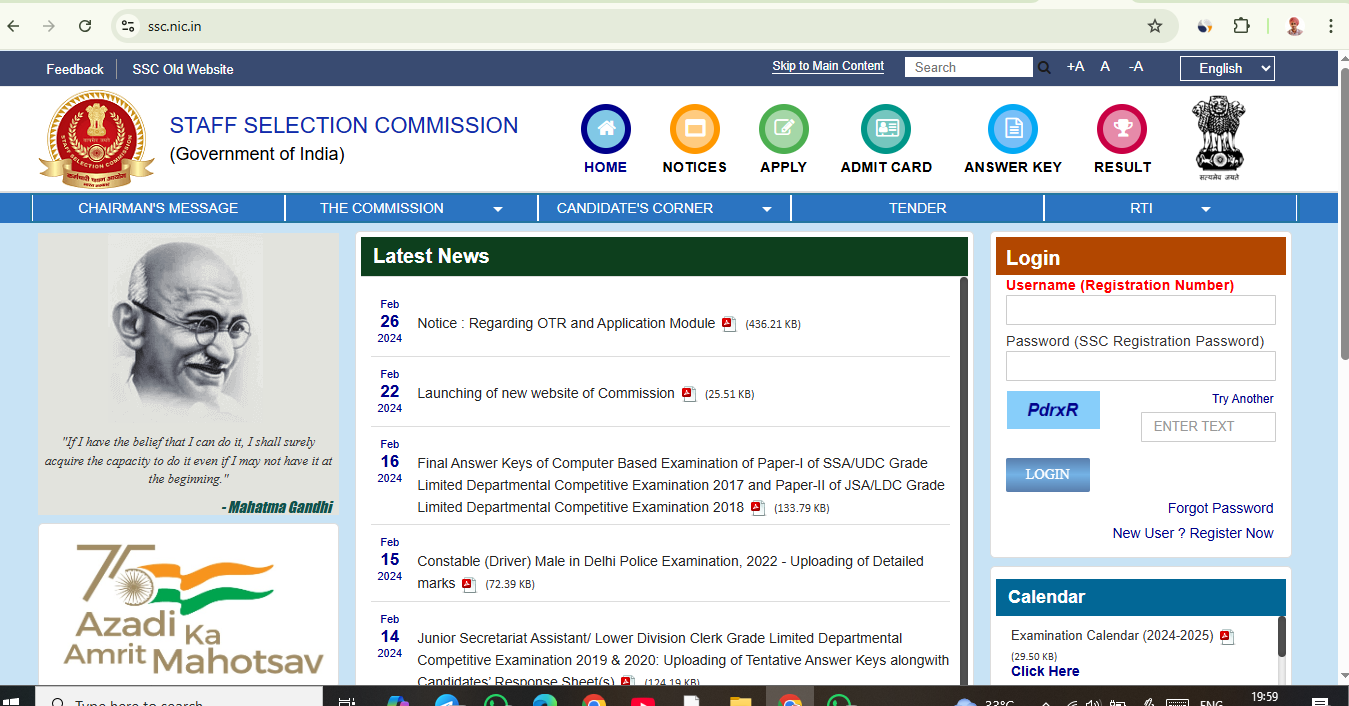Open PDF icon for OTR notice
Viewport: 1349px width, 706px height.
point(729,324)
